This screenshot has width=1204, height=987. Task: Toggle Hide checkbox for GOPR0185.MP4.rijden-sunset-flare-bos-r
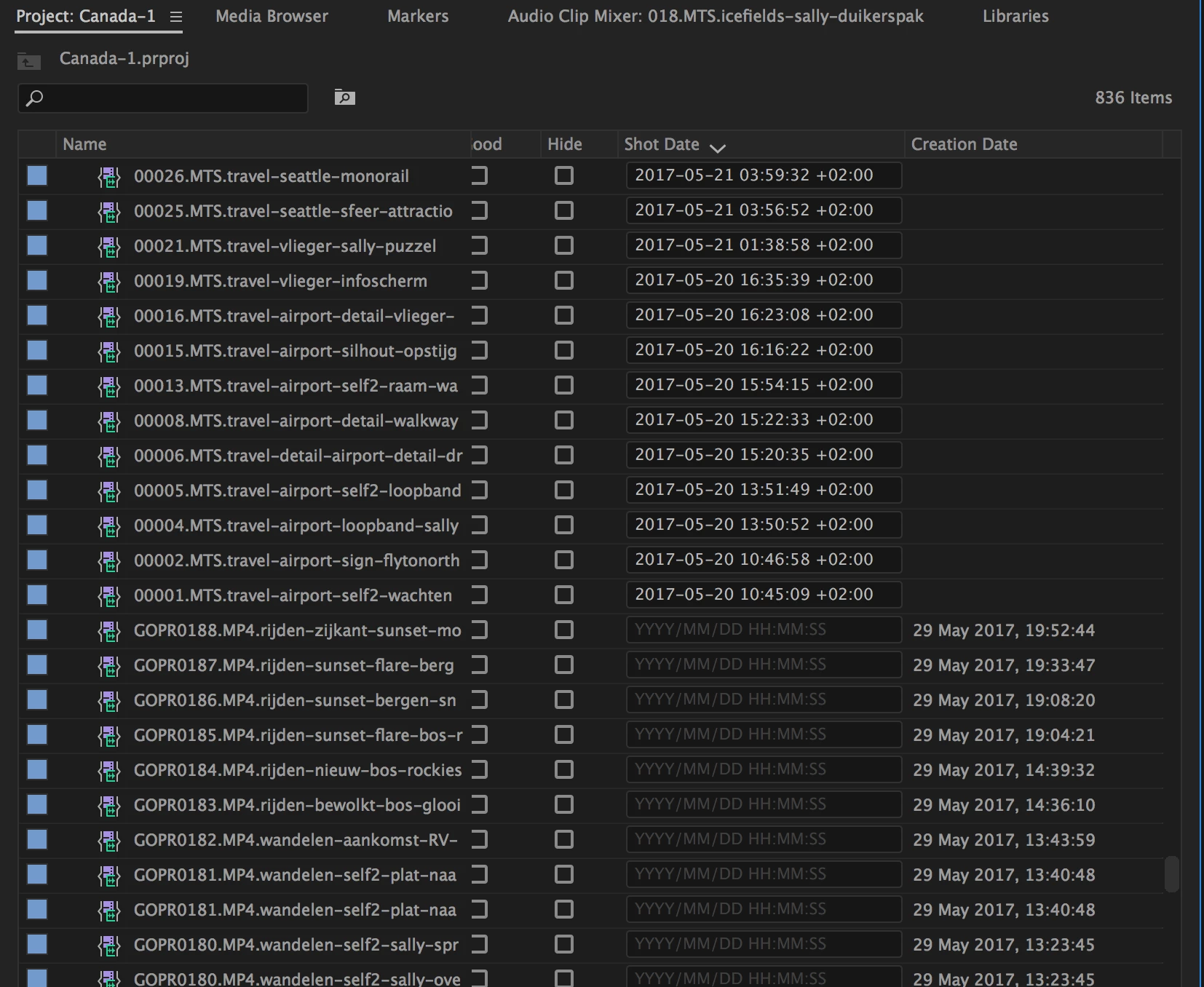click(x=564, y=734)
